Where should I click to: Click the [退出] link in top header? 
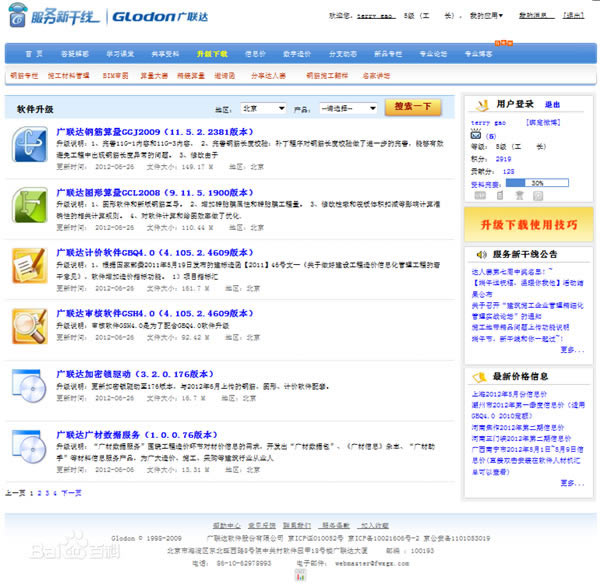click(573, 15)
